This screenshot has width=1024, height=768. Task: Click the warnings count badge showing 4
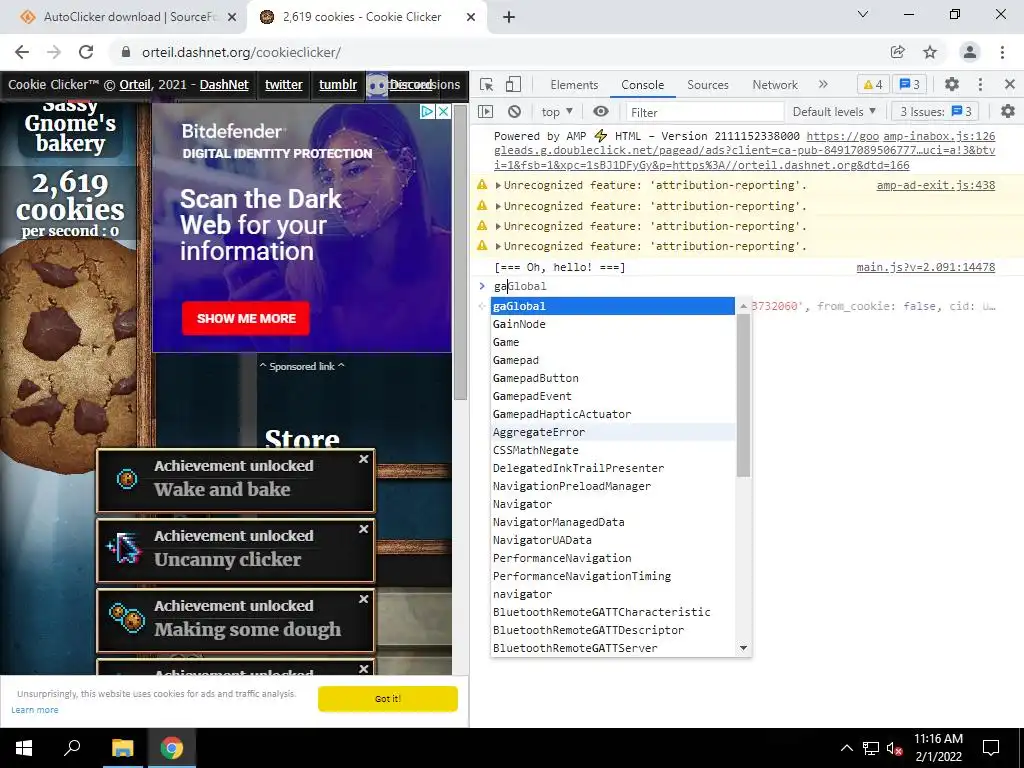tap(873, 84)
